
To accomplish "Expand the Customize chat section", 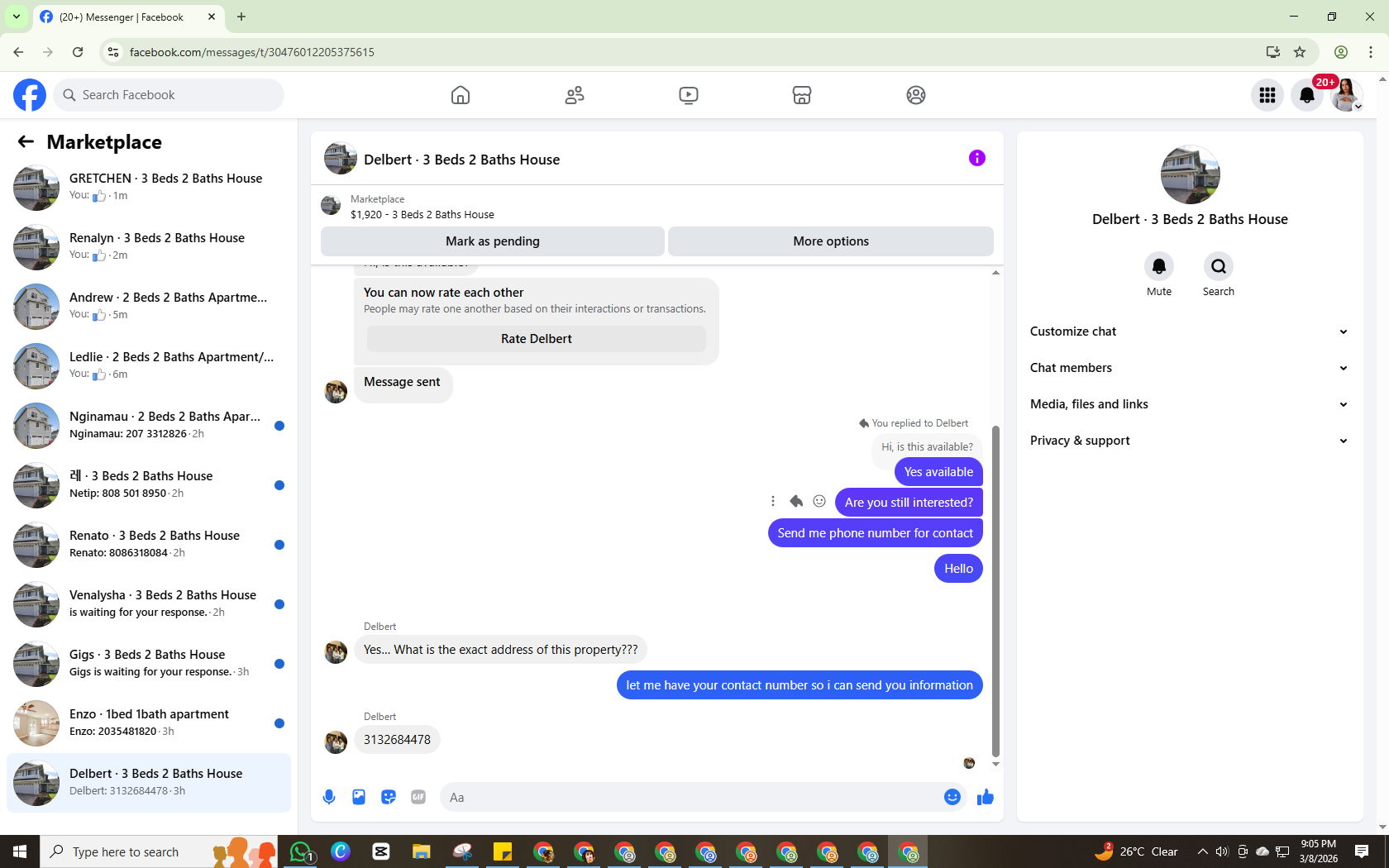I will tap(1190, 331).
